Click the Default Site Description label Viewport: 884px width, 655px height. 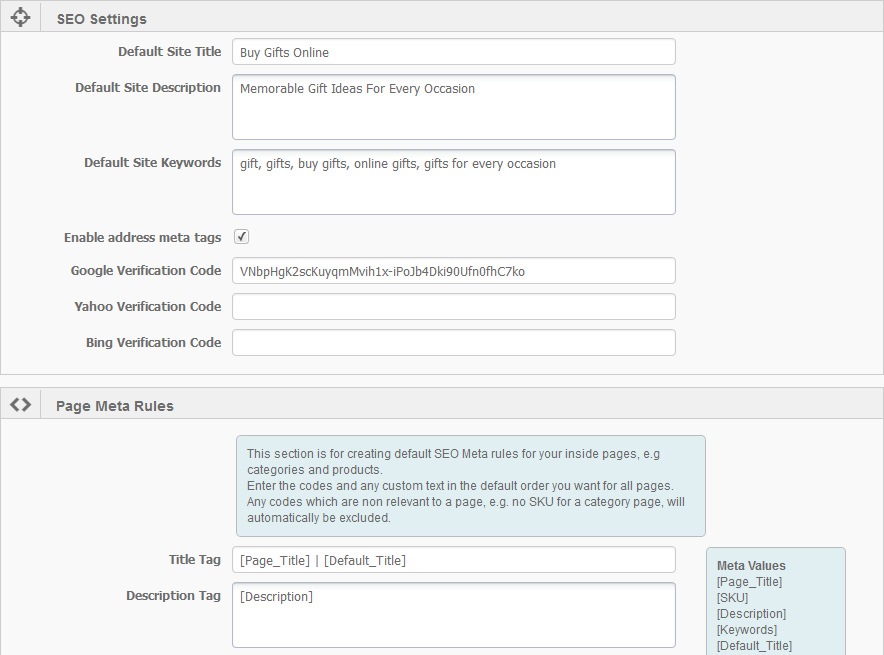click(x=148, y=87)
